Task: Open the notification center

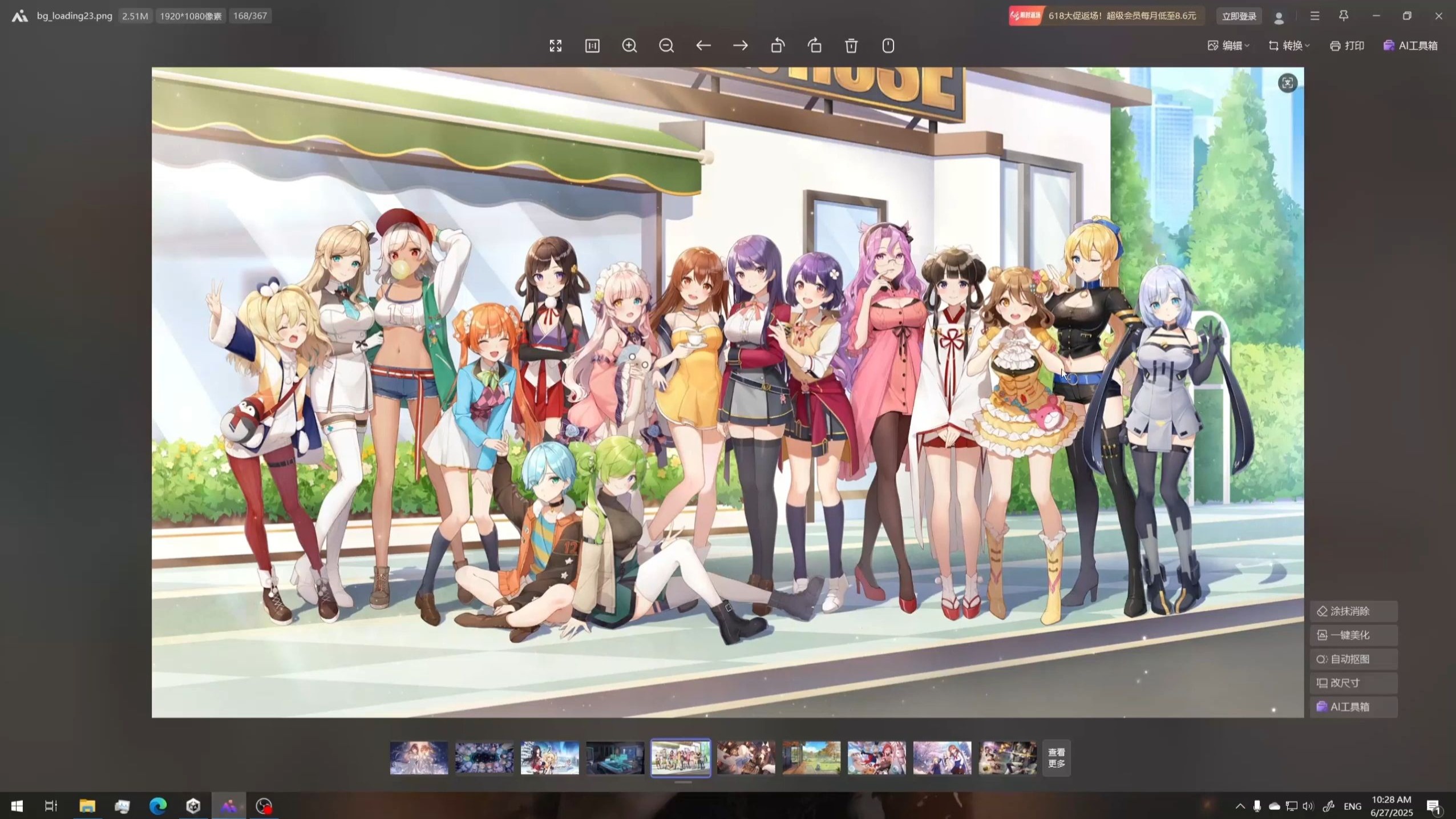Action: [x=1434, y=806]
